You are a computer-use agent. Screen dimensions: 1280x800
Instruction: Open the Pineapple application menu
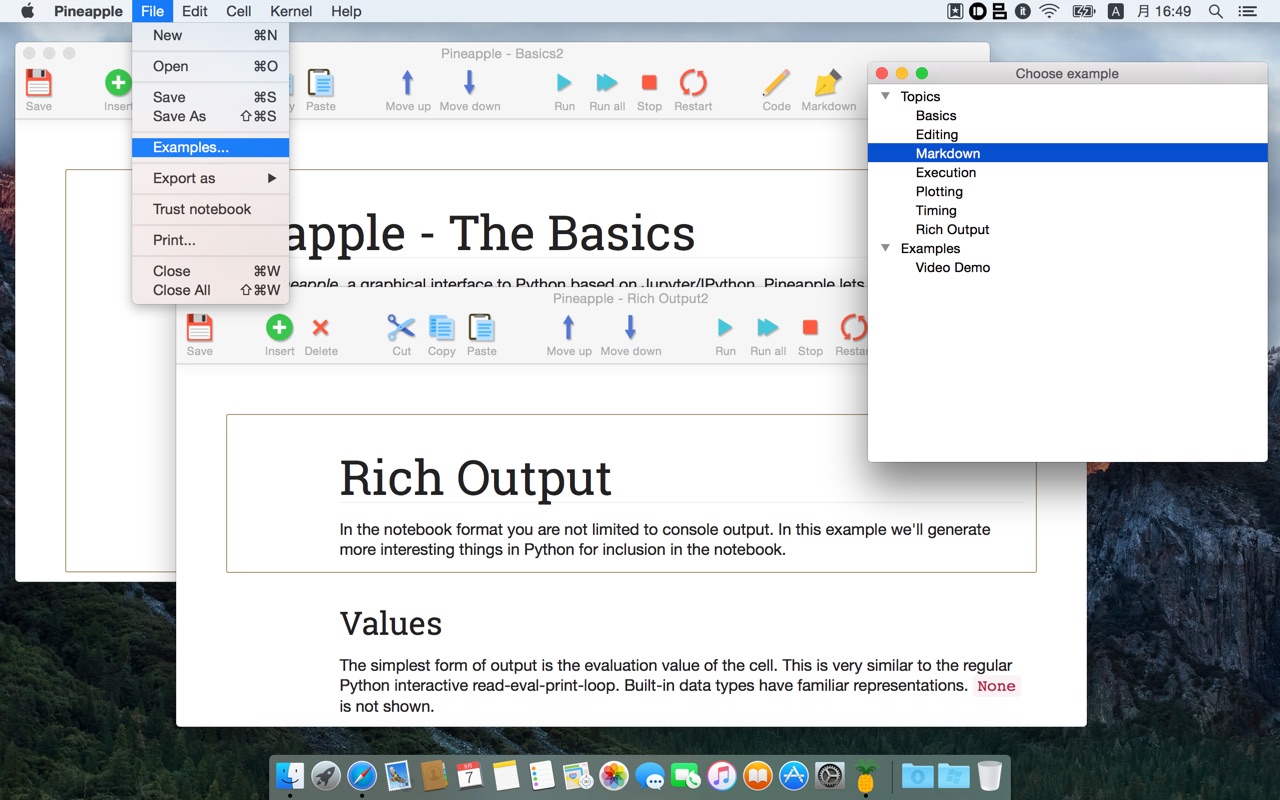click(x=88, y=11)
